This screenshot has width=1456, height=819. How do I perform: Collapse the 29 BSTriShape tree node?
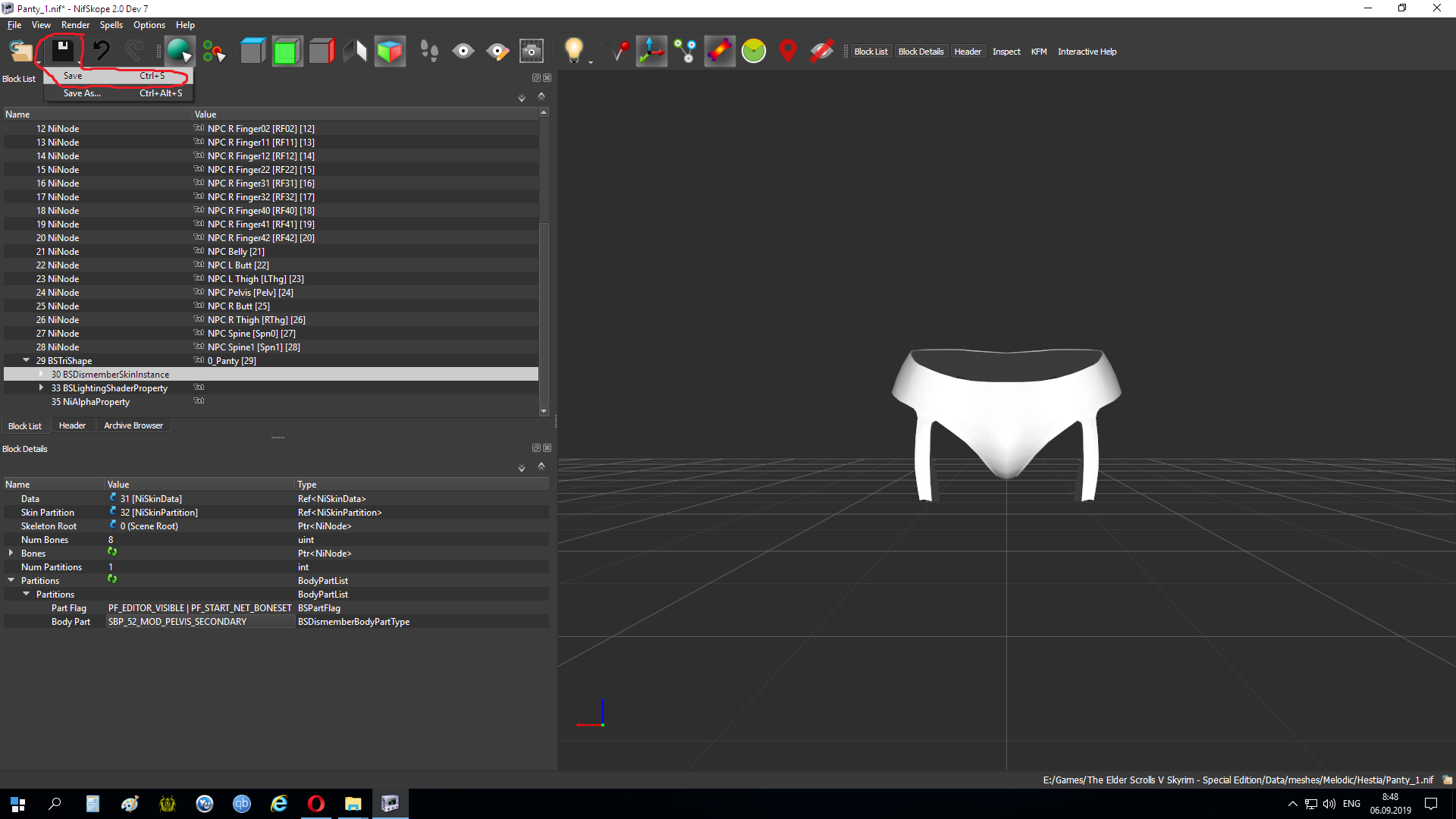[x=26, y=360]
